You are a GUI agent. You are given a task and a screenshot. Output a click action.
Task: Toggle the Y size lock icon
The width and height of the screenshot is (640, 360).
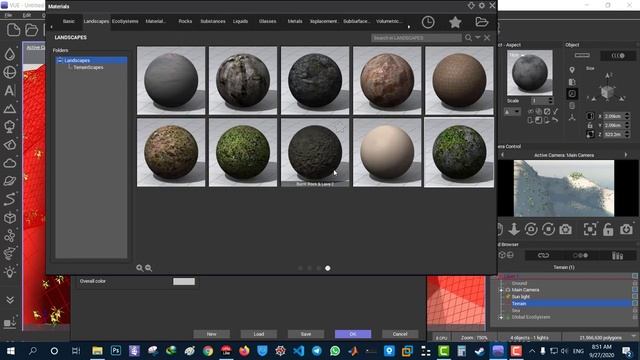pos(590,125)
